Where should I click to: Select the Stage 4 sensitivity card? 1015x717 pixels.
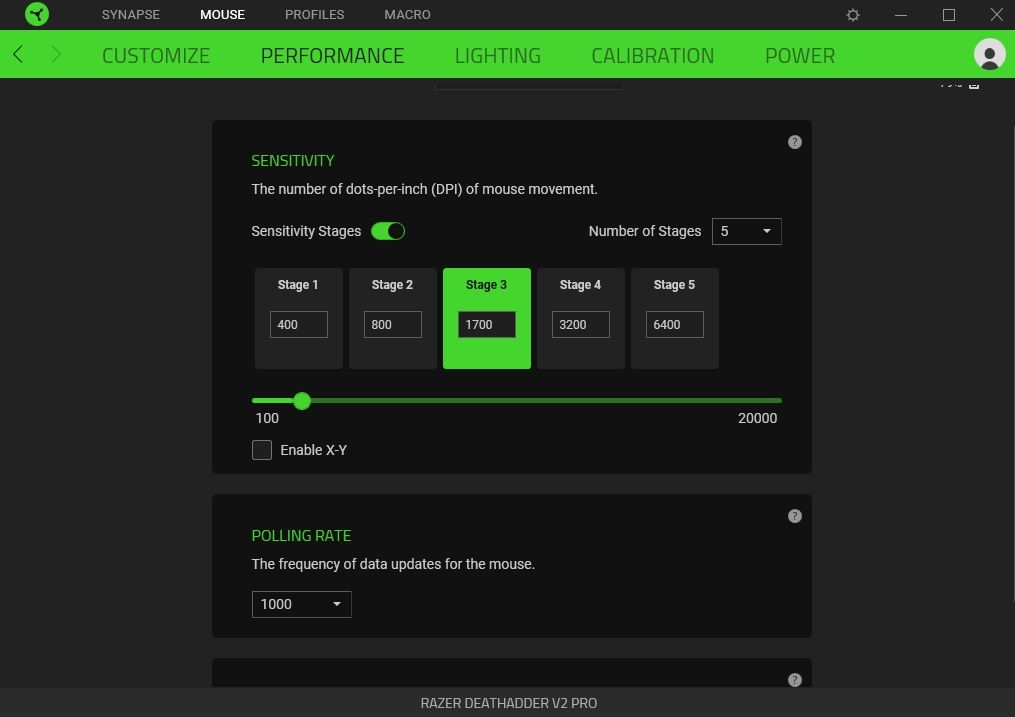(x=581, y=318)
